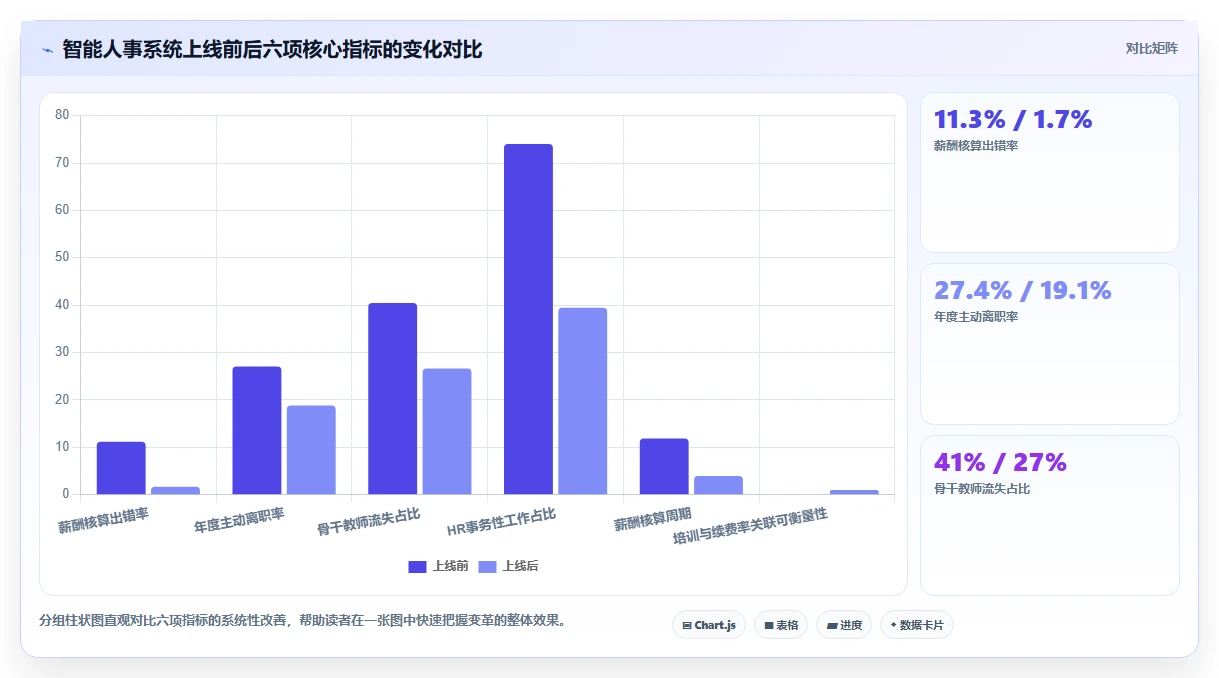The height and width of the screenshot is (678, 1219).
Task: Click the 薪酬核算出错率 card caption
Action: (976, 146)
